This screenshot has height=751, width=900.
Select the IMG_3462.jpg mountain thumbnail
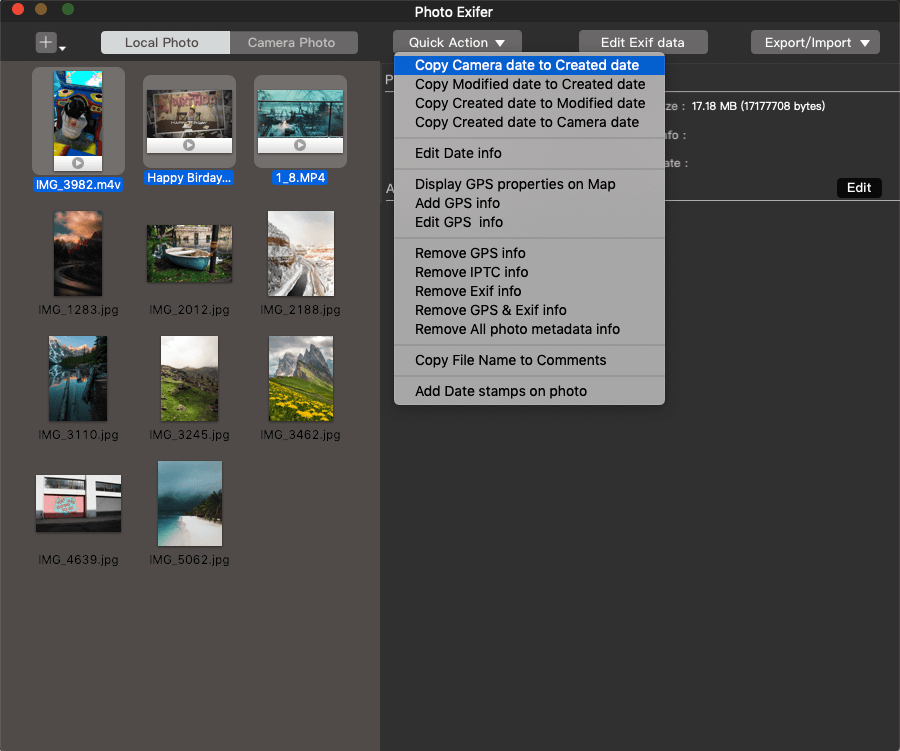tap(301, 378)
